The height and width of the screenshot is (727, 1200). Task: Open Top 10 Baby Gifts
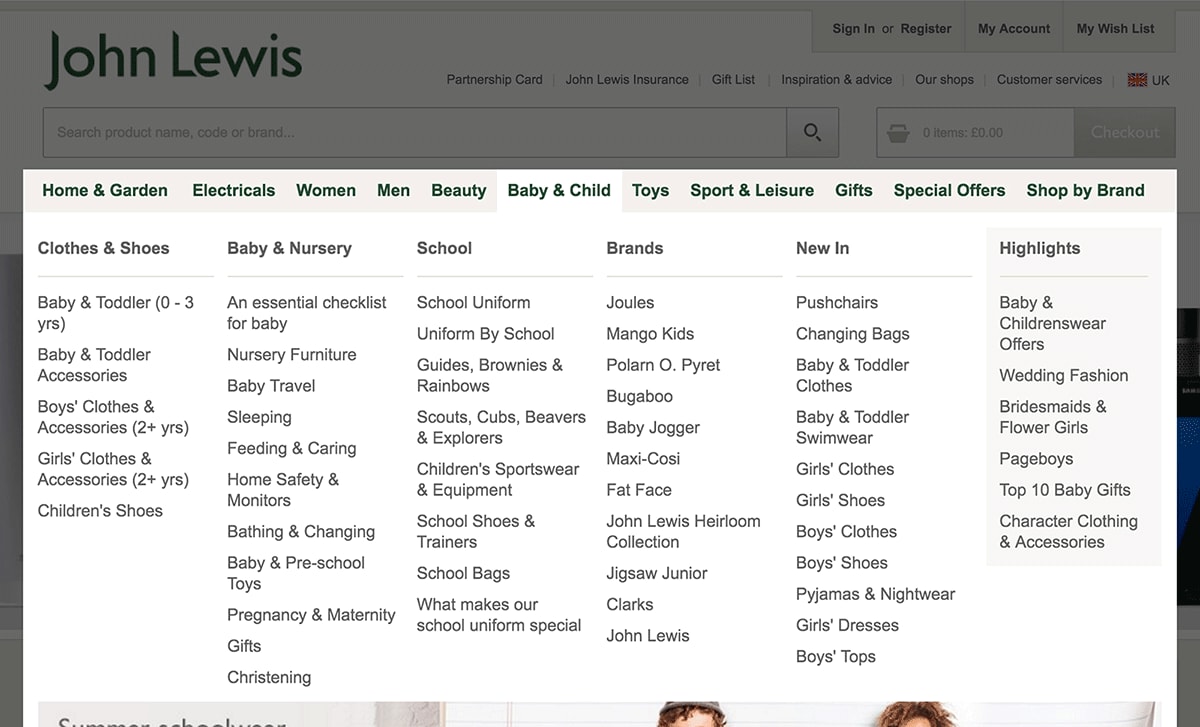point(1065,490)
